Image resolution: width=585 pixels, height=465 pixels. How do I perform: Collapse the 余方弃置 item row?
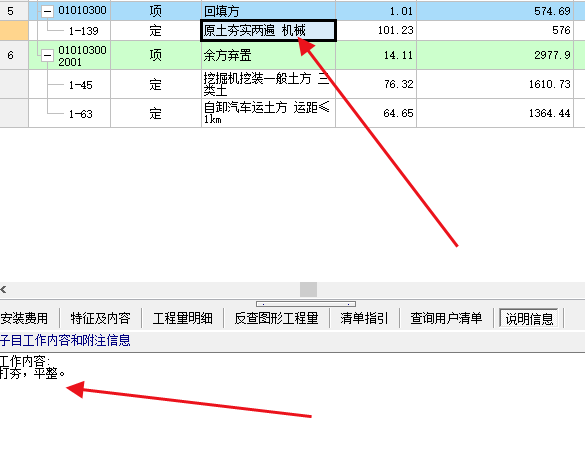(x=47, y=56)
